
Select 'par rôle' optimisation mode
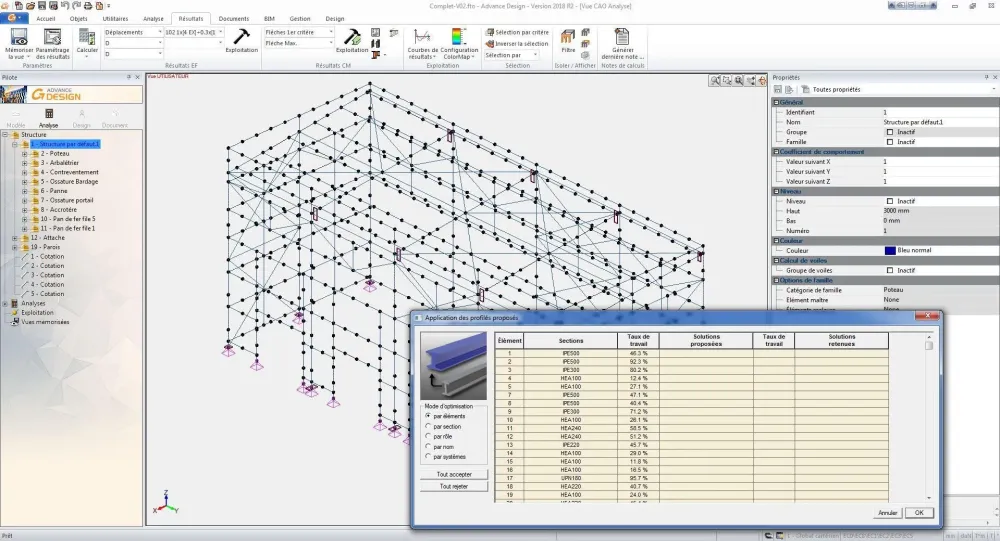tap(428, 436)
